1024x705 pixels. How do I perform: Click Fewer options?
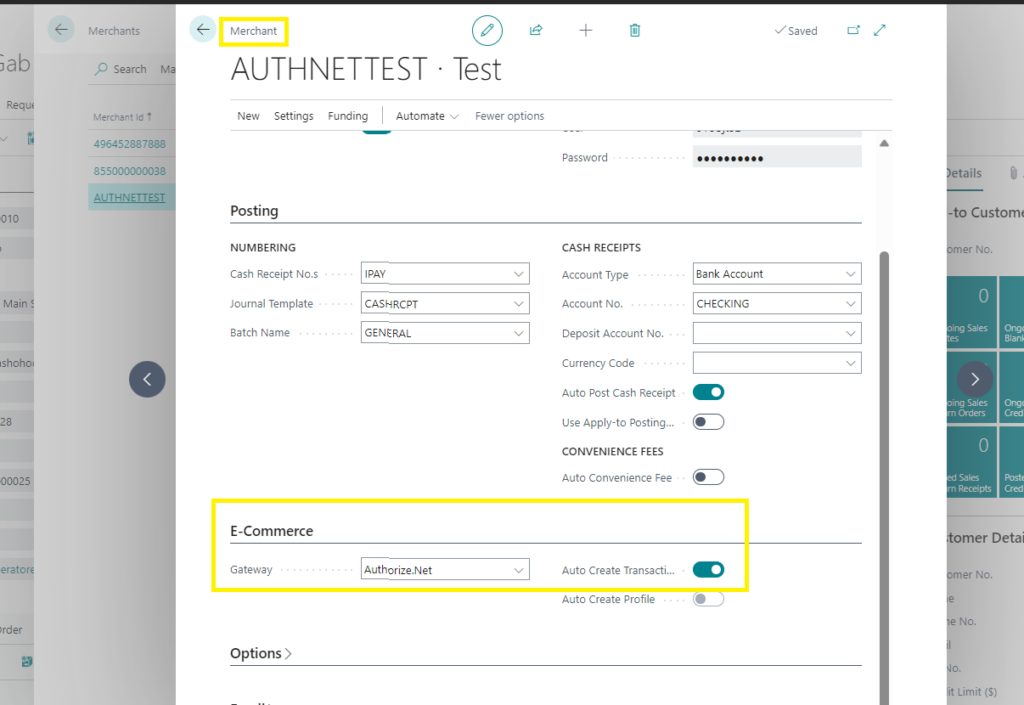click(509, 115)
